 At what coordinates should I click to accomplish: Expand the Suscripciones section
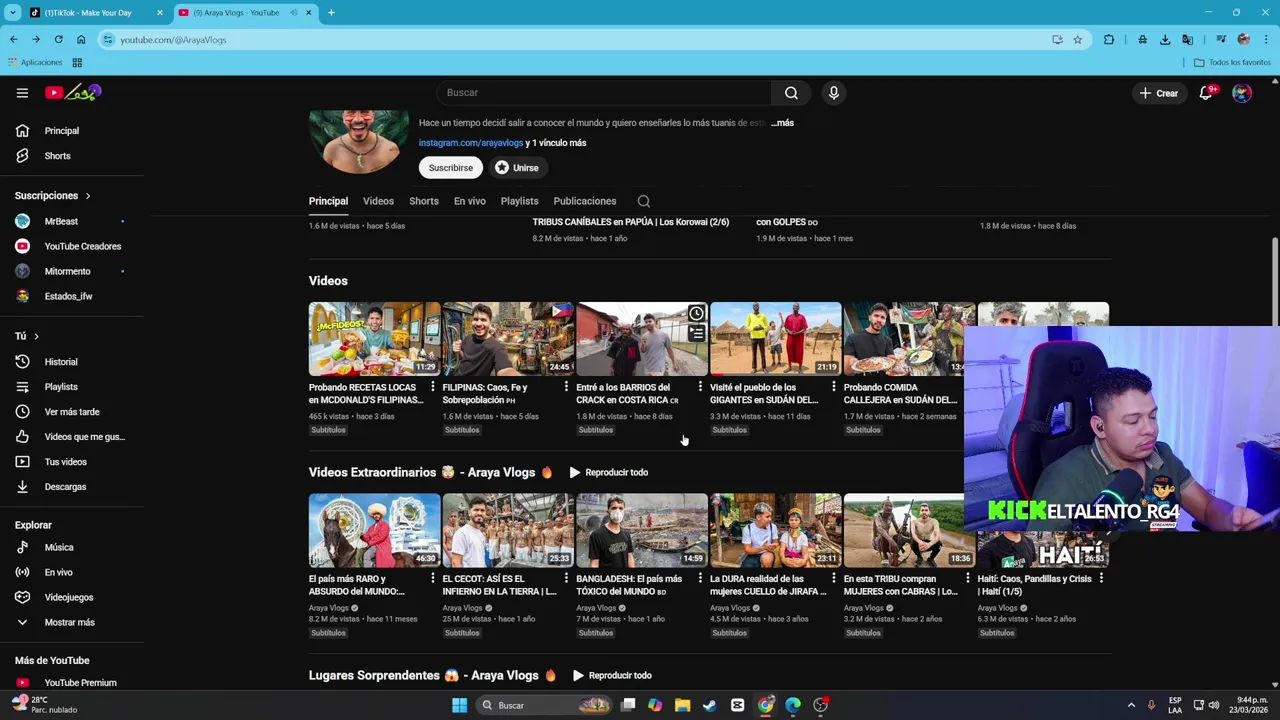(x=52, y=196)
